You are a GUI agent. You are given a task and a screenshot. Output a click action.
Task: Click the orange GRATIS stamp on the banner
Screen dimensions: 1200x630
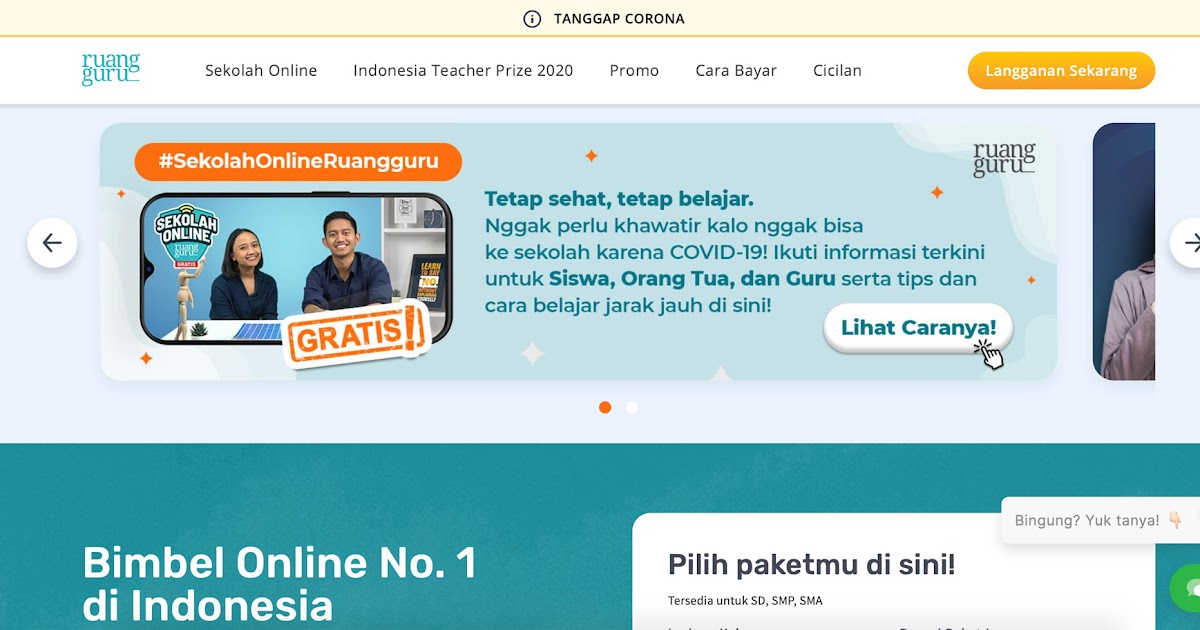coord(355,333)
